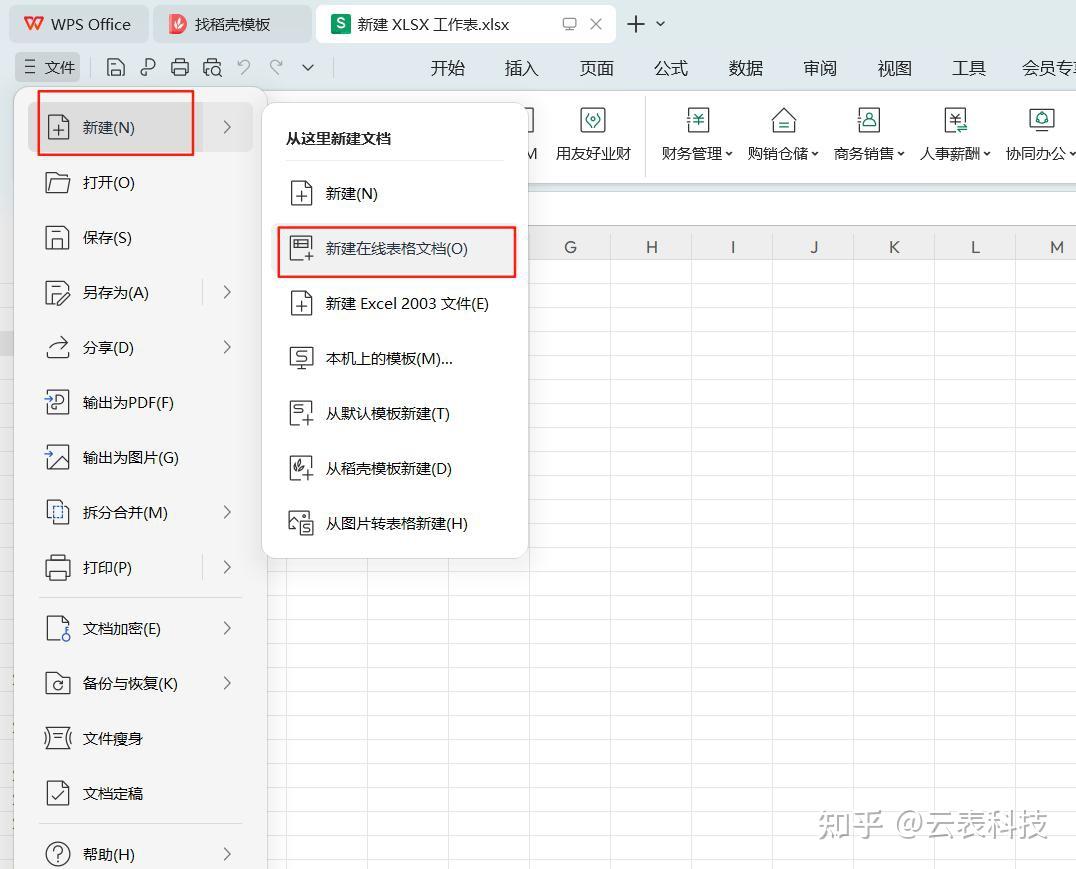The height and width of the screenshot is (869, 1076).
Task: Switch to the 公式 ribbon tab
Action: click(670, 68)
